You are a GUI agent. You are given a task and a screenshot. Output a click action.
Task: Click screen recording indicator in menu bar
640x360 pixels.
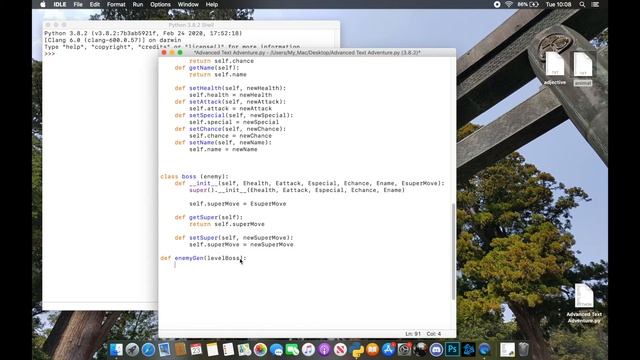pos(497,4)
